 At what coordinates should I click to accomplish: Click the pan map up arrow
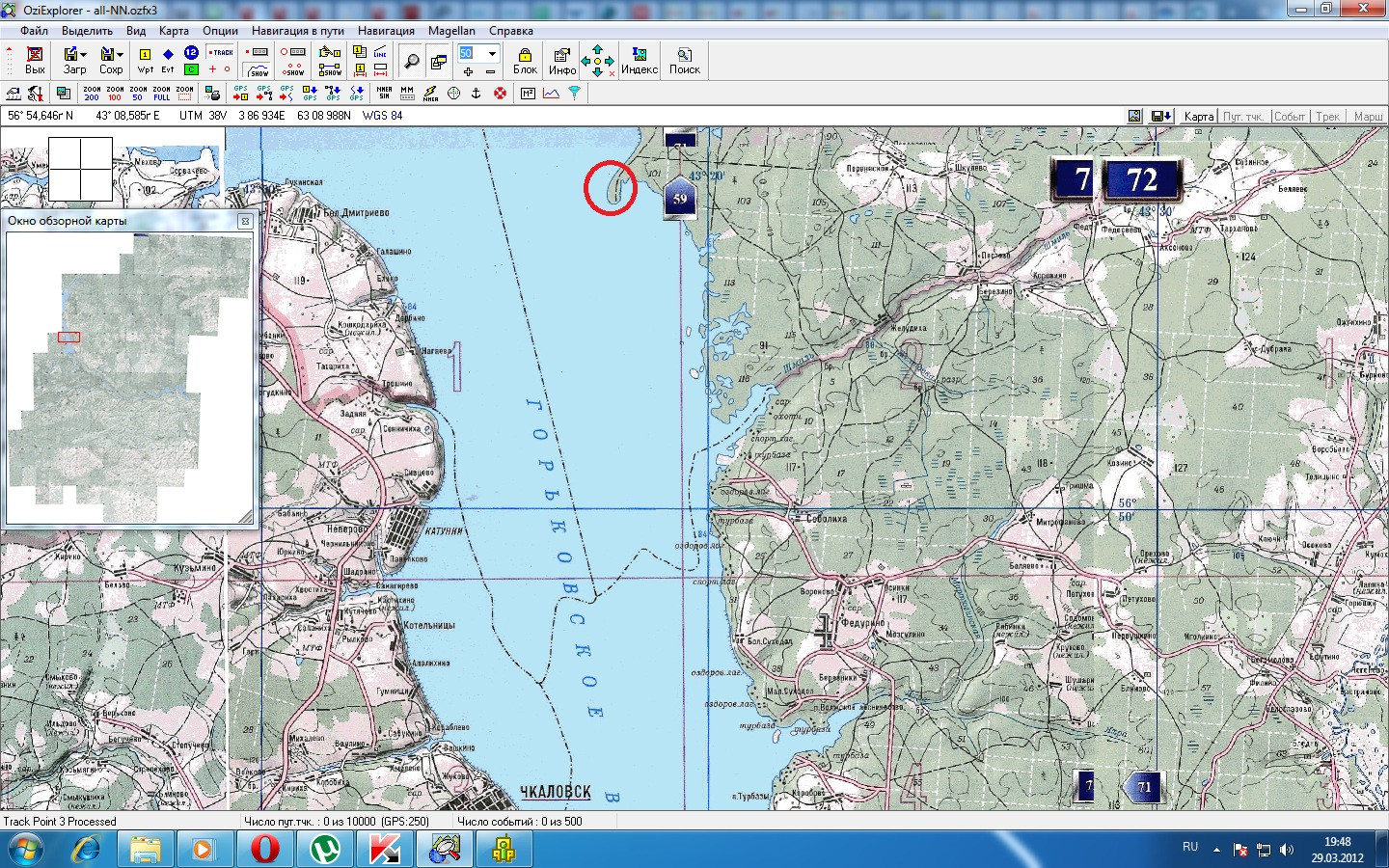click(x=597, y=48)
